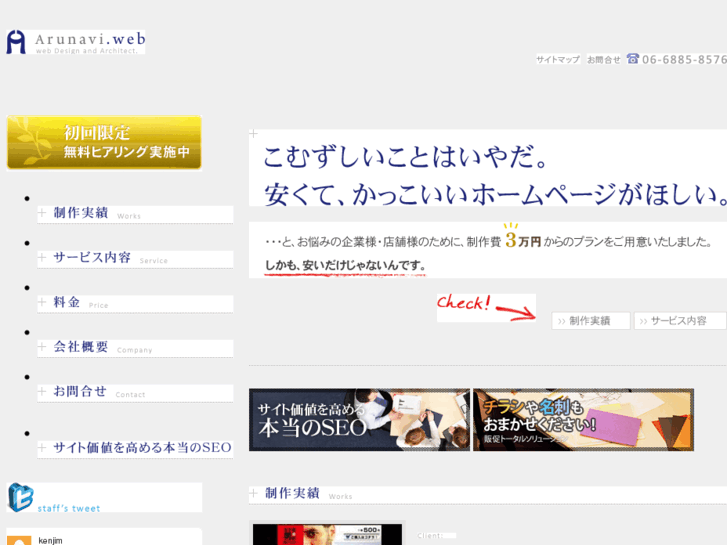Click the plus icon beside 料金
Viewport: 727px width, 545px height.
pos(42,302)
